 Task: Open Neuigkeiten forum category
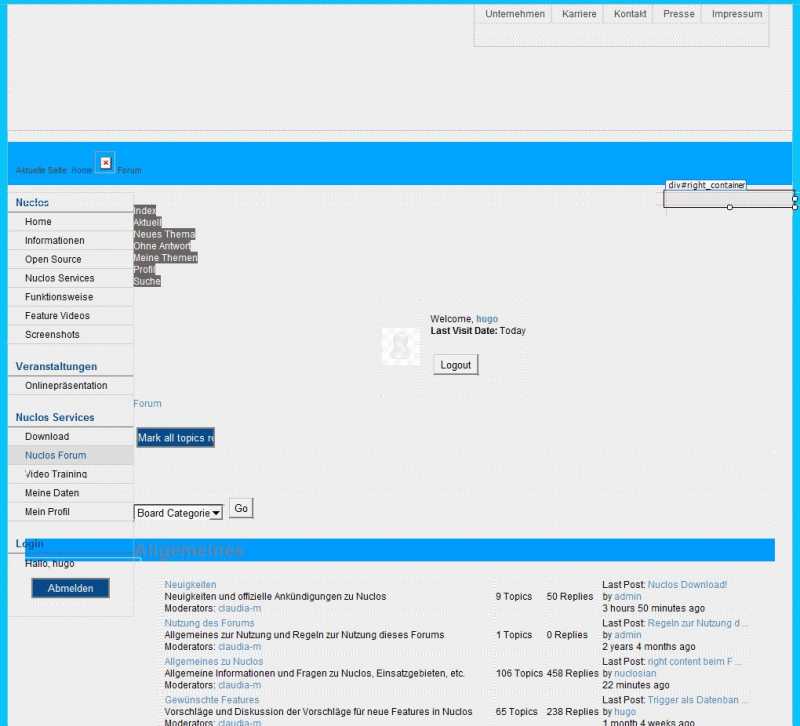coord(190,585)
